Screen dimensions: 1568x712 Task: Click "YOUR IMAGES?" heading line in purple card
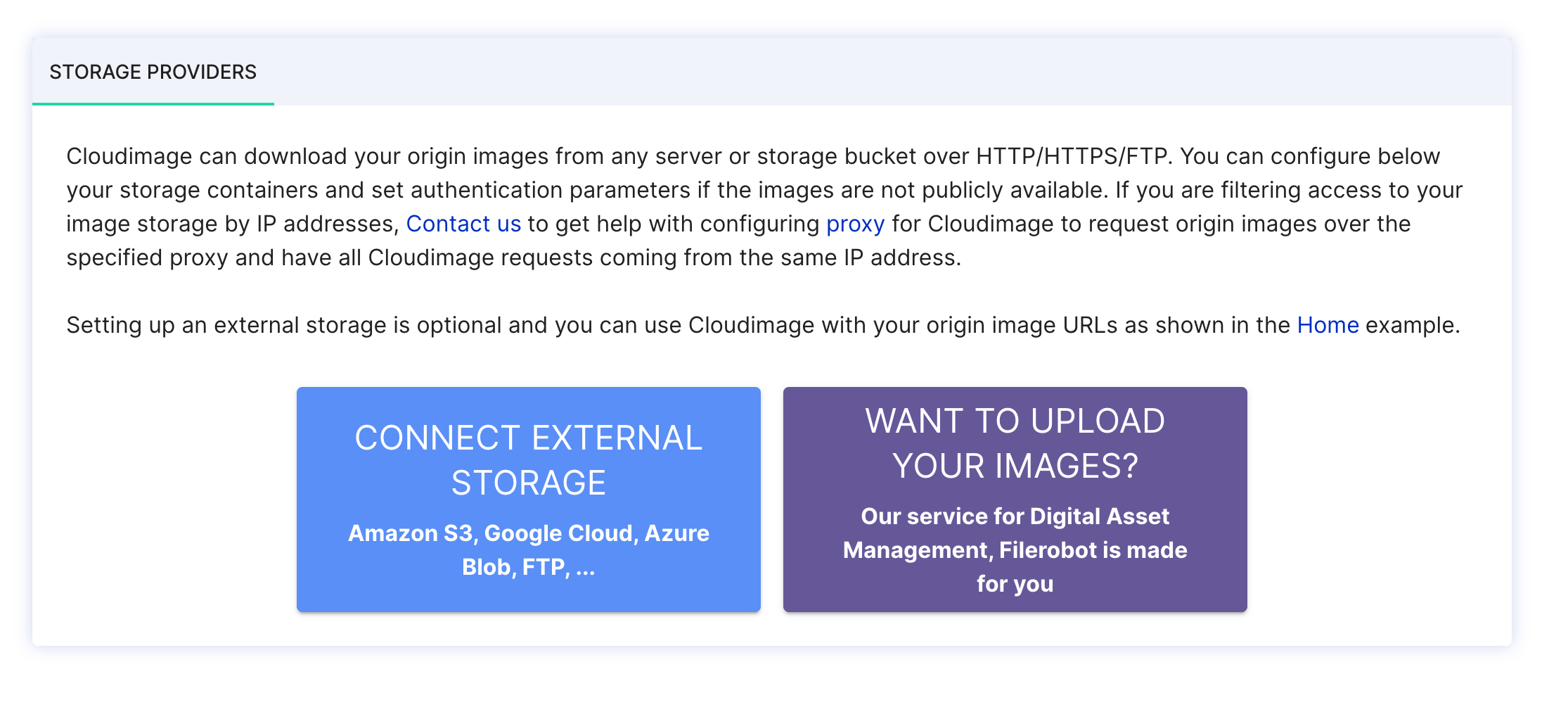[1015, 466]
